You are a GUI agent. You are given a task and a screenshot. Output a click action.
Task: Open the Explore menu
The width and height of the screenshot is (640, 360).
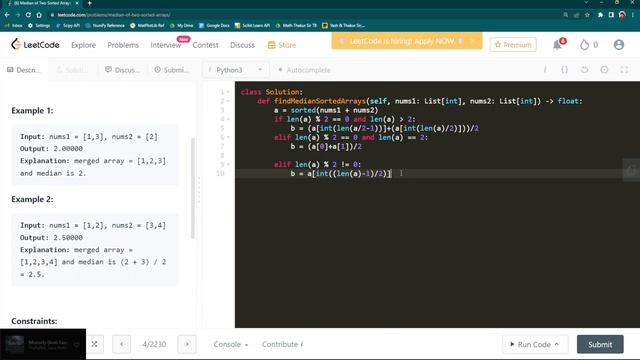(83, 45)
